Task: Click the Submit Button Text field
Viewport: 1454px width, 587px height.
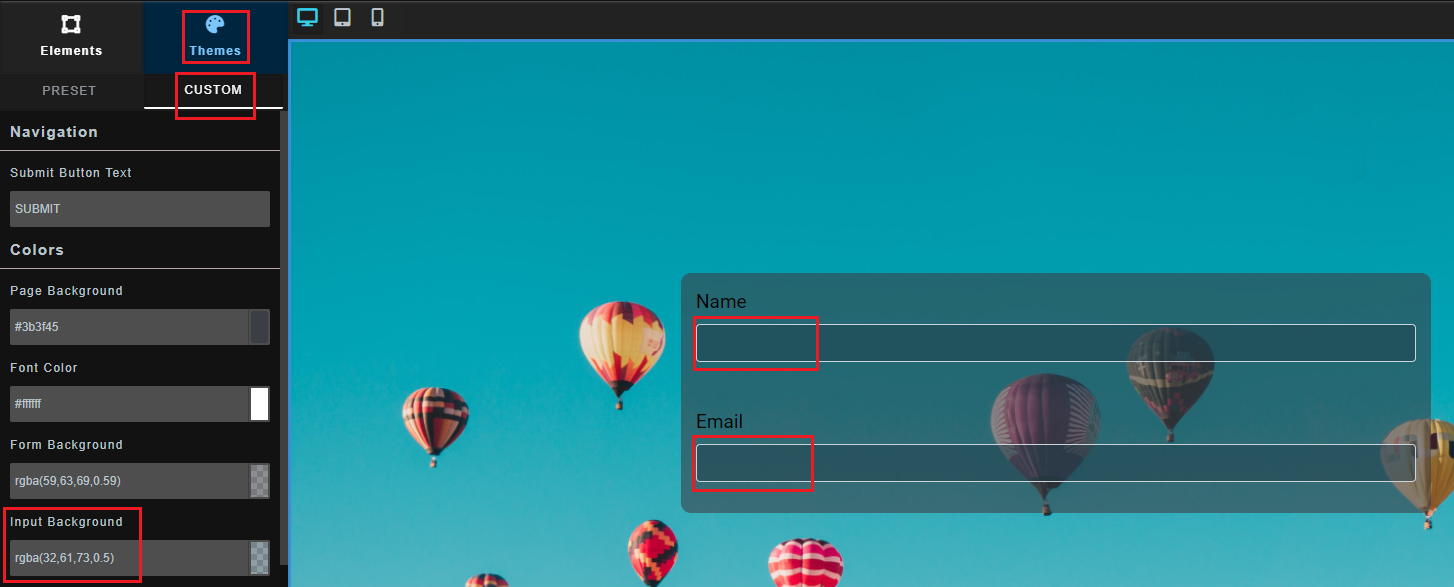Action: [140, 209]
